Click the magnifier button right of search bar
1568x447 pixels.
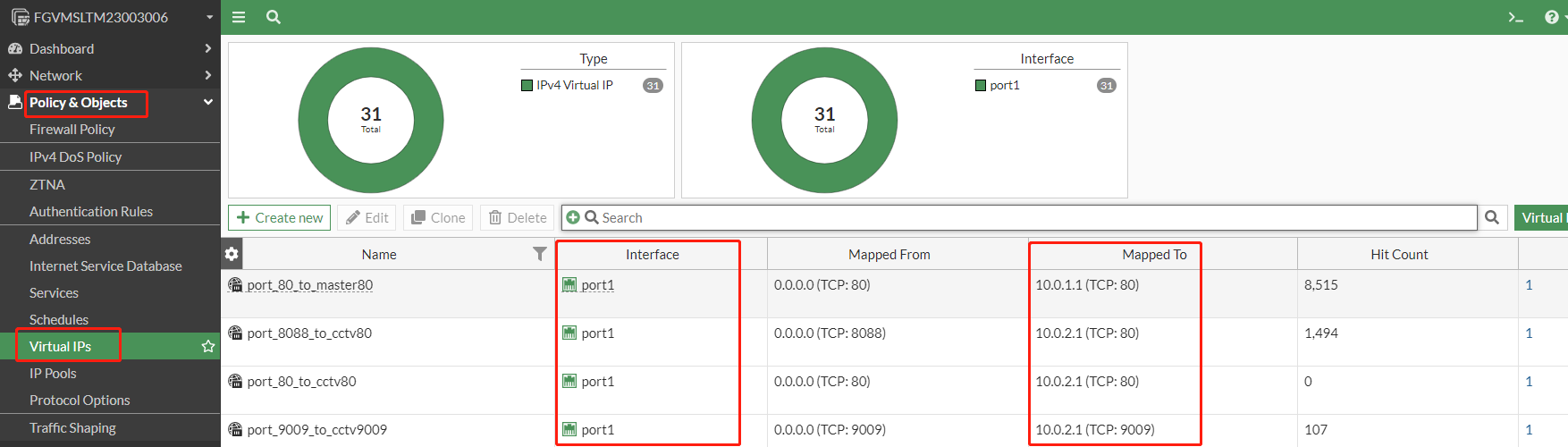(1492, 217)
